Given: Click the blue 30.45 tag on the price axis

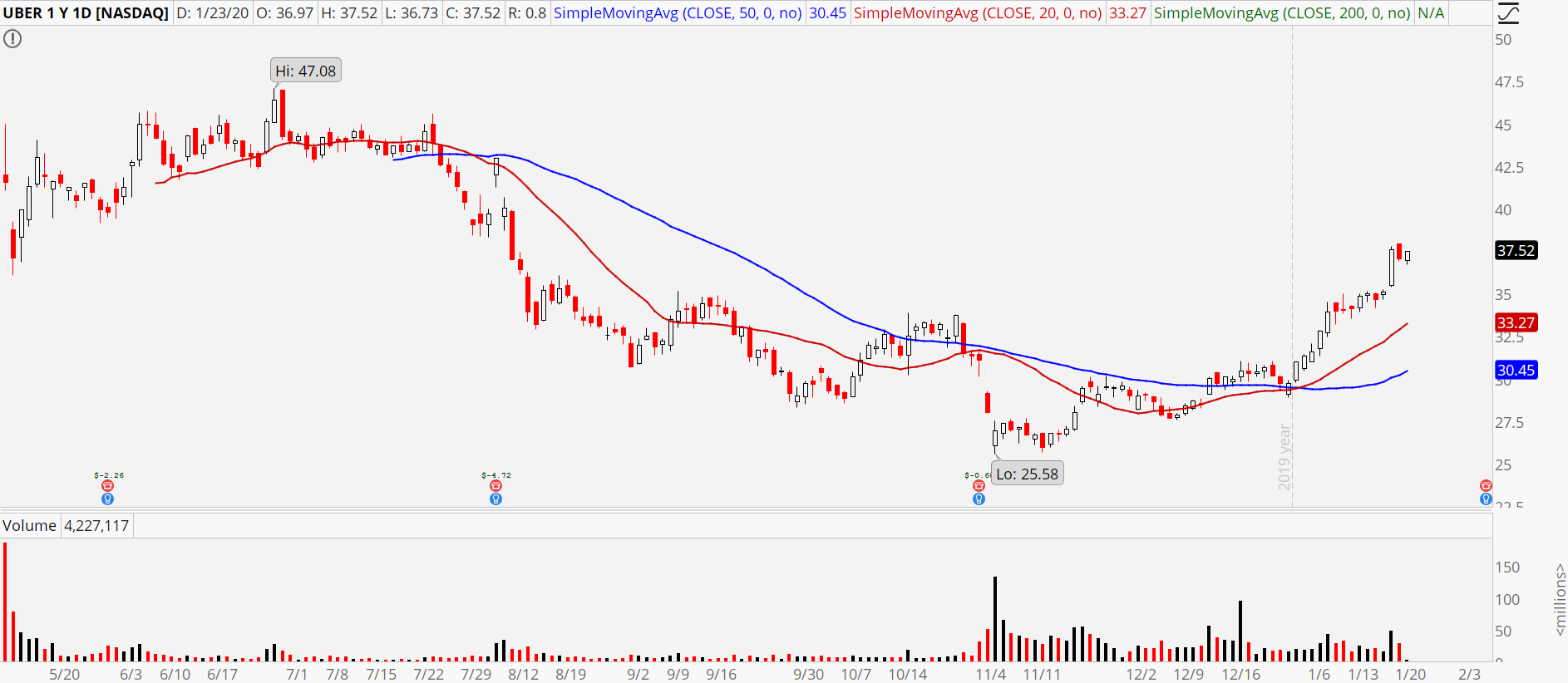Looking at the screenshot, I should [1516, 371].
